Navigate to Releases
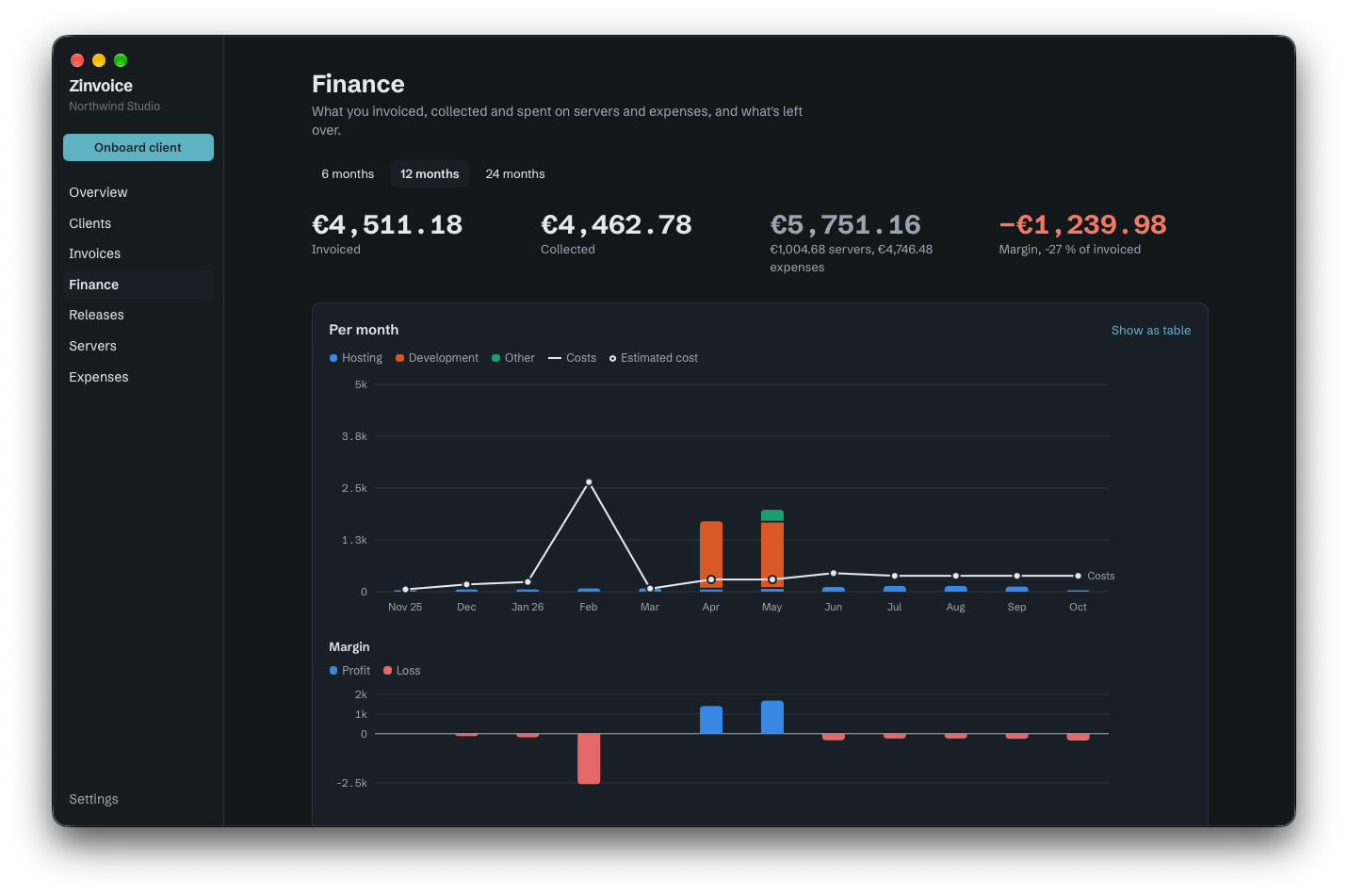 [138, 315]
